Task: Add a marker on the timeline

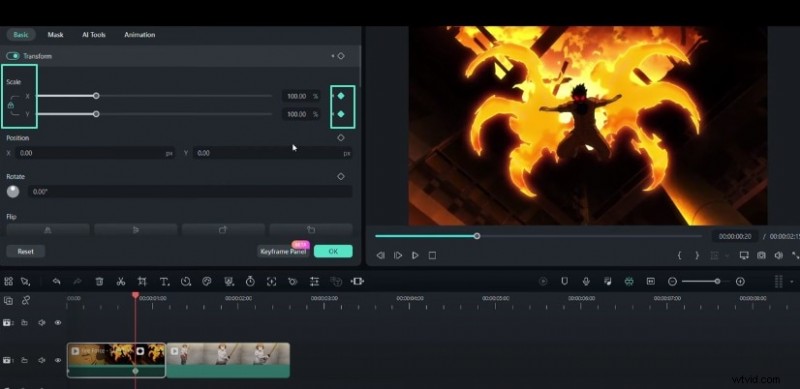Action: click(x=564, y=281)
